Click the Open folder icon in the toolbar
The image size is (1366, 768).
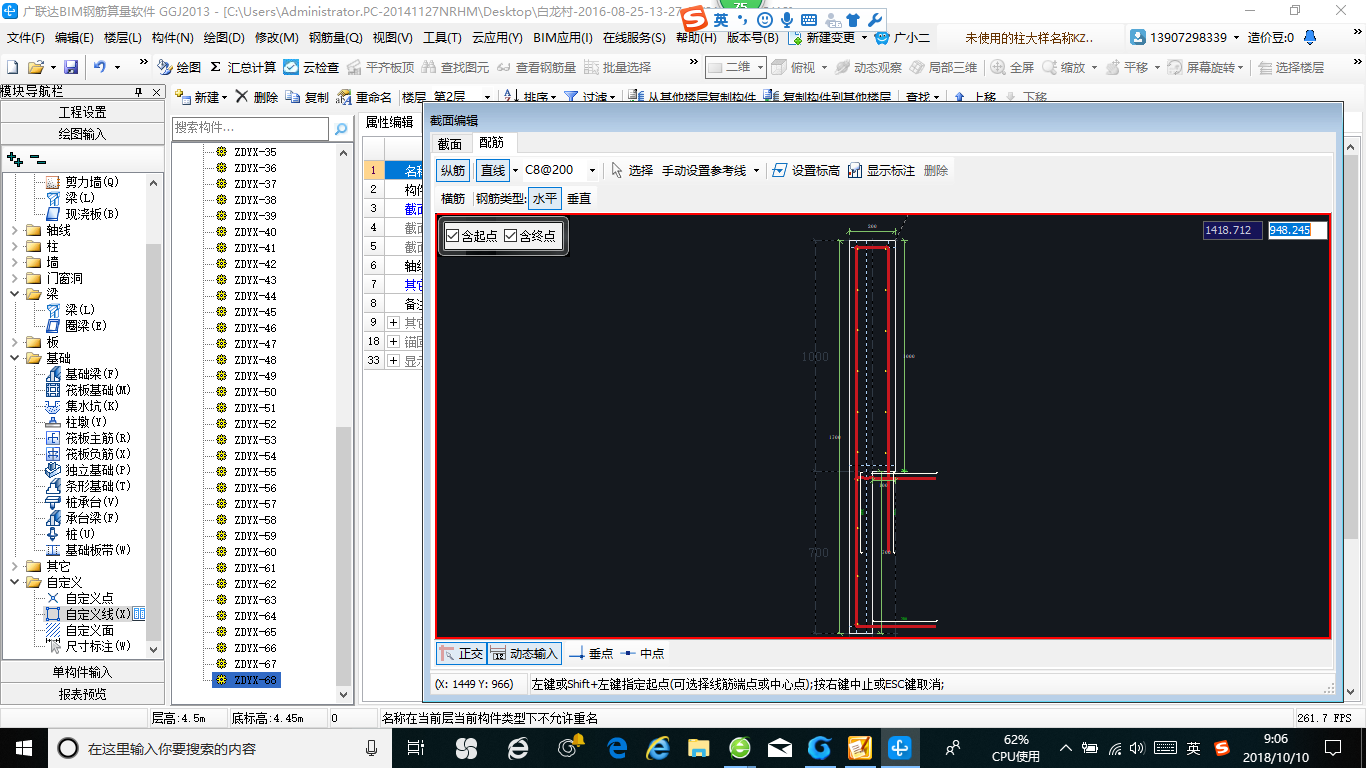(x=35, y=67)
